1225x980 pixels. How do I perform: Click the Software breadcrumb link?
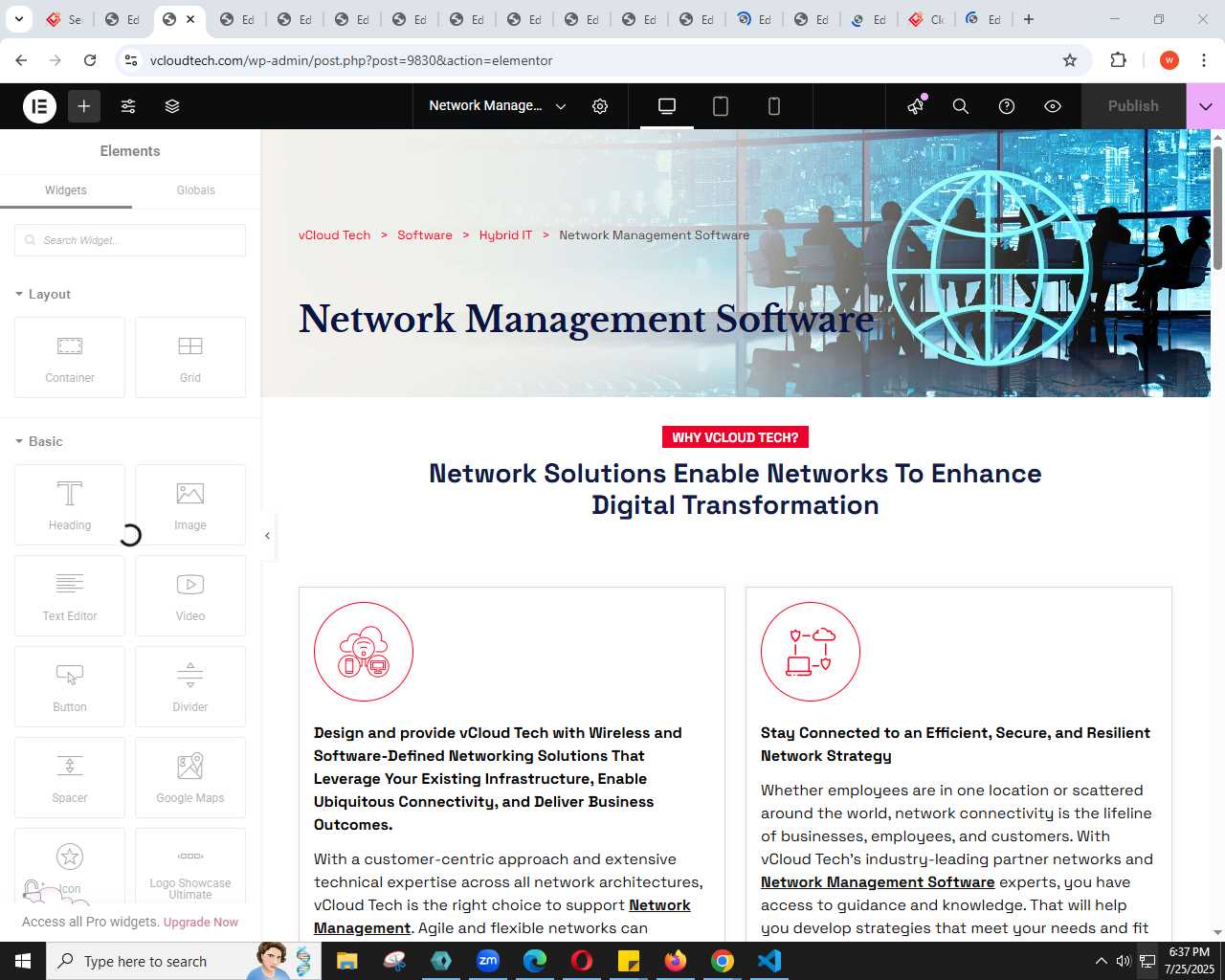click(425, 235)
